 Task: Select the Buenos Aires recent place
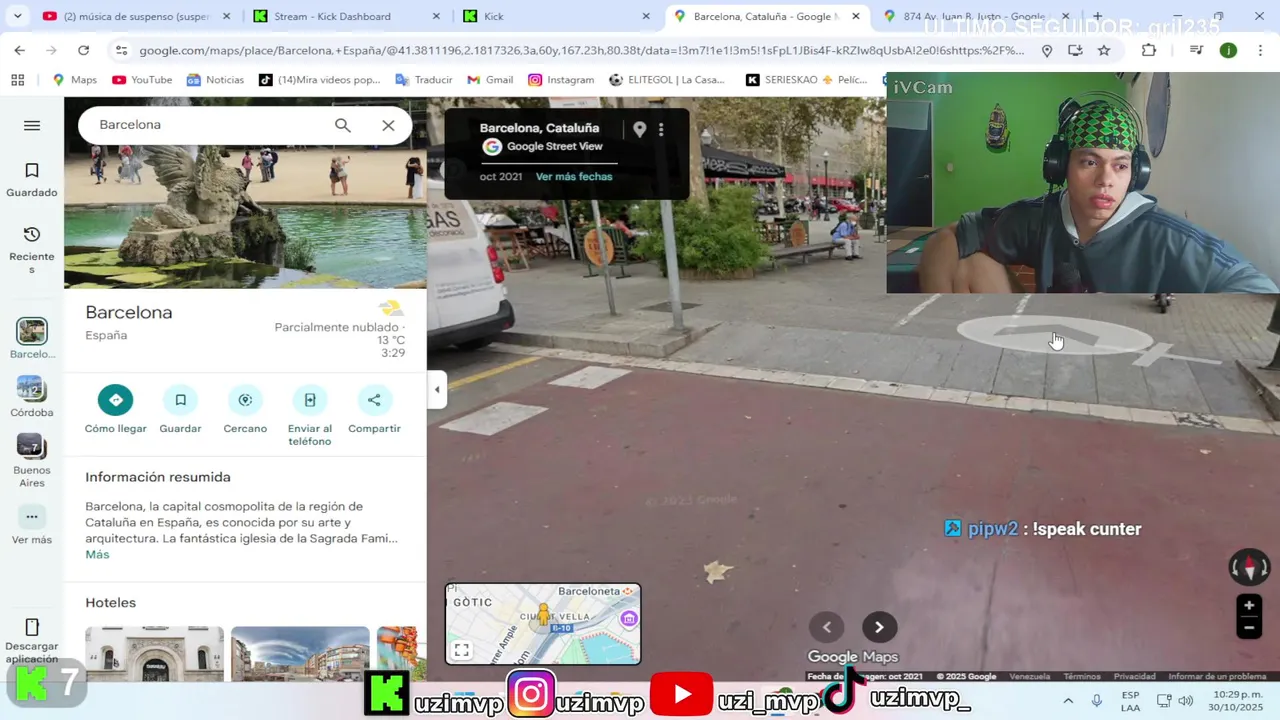[32, 460]
